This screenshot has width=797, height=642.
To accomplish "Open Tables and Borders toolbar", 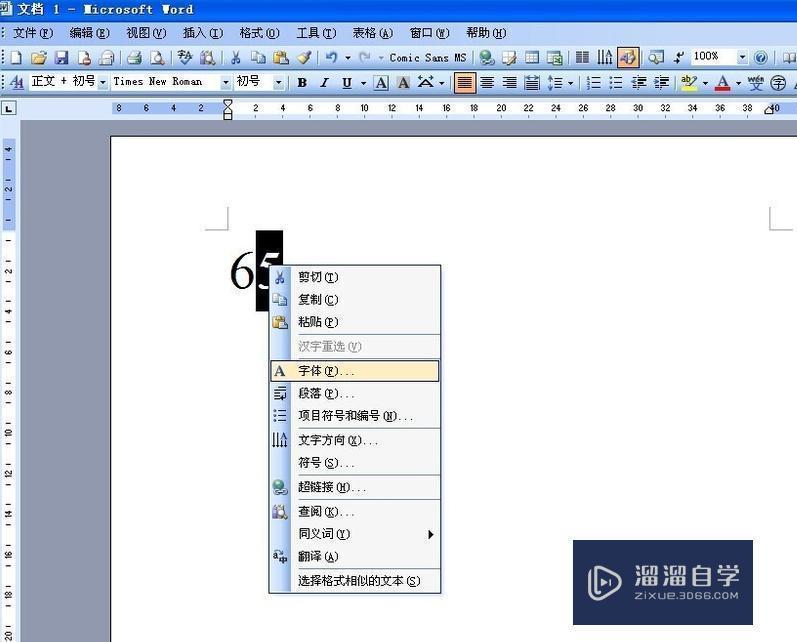I will 509,57.
